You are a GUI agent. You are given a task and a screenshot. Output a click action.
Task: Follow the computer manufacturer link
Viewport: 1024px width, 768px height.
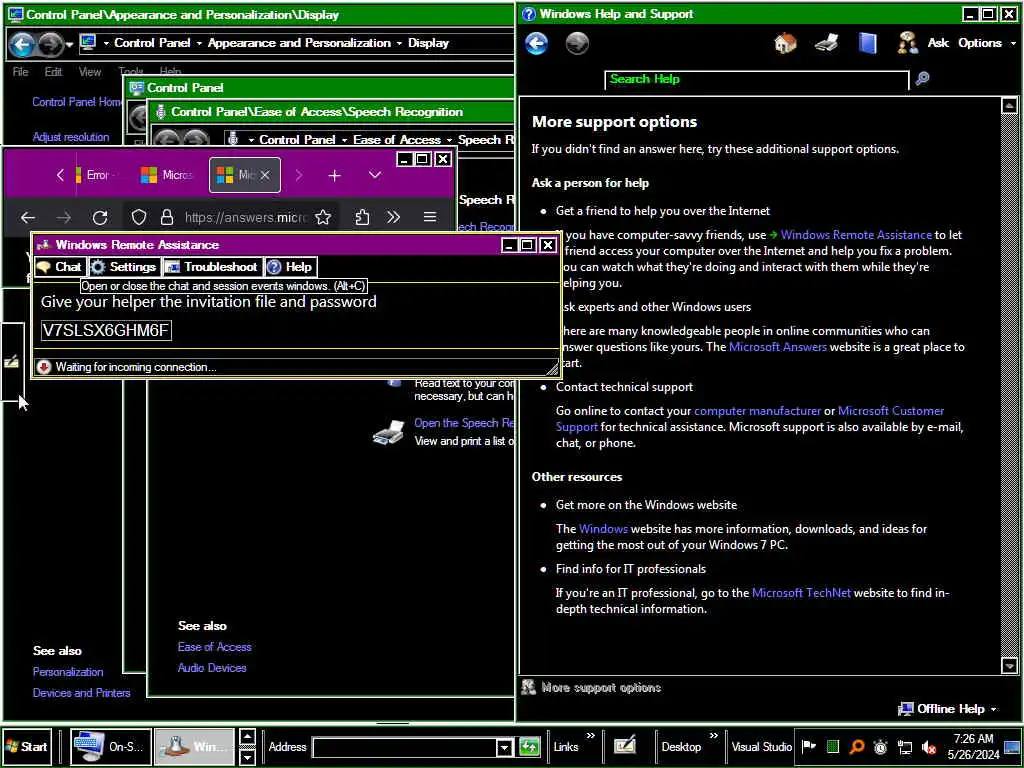pos(757,411)
